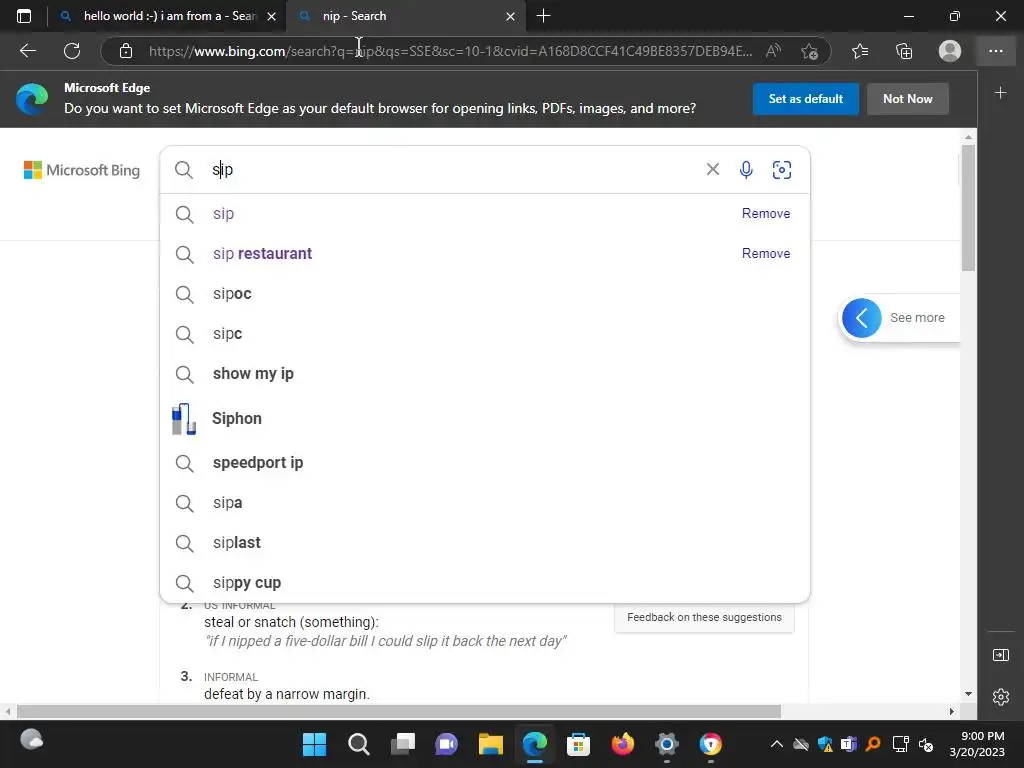The width and height of the screenshot is (1024, 768).
Task: Close the 'hello world' tab
Action: 272,16
